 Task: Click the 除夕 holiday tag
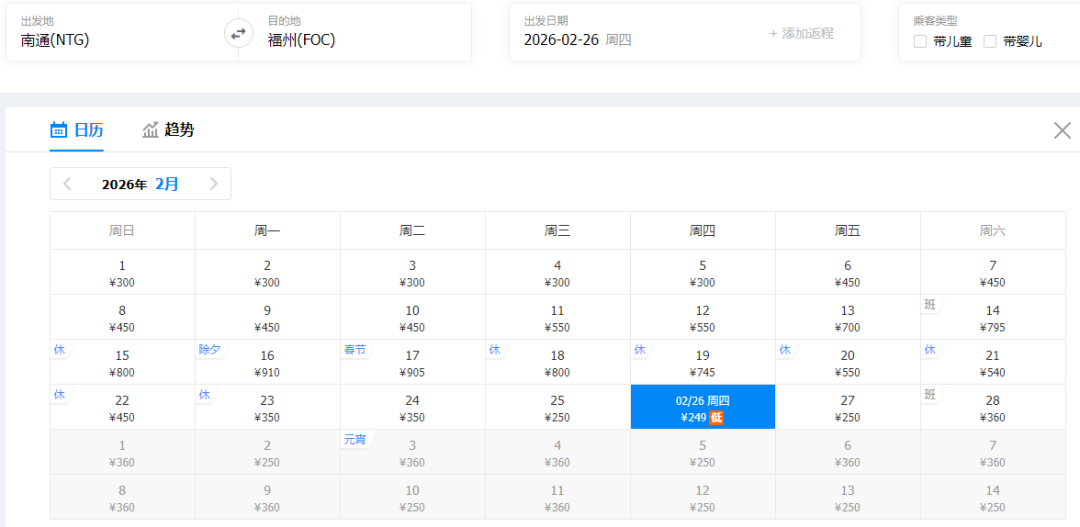click(x=209, y=350)
